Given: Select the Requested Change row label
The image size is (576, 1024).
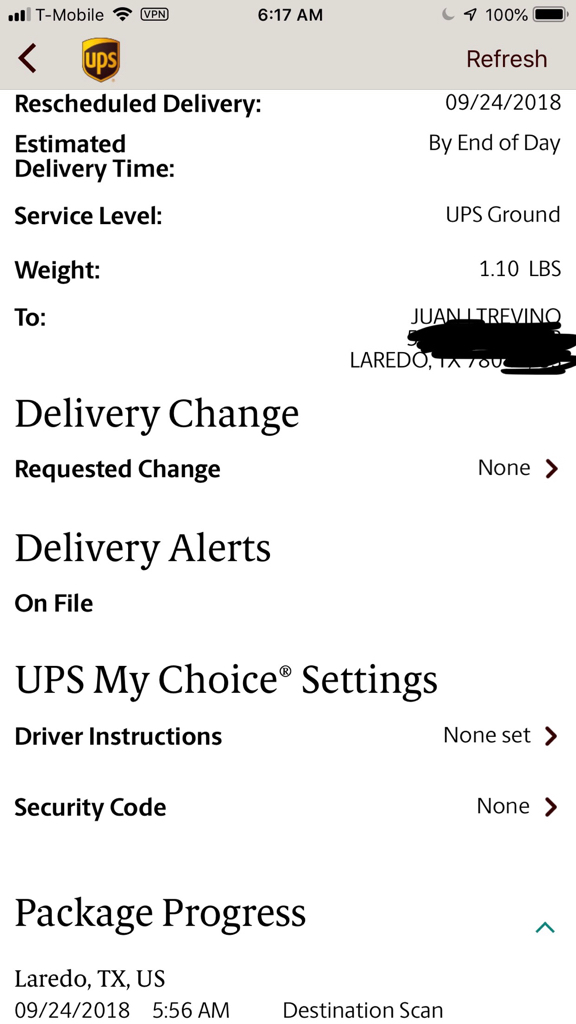Looking at the screenshot, I should 118,469.
